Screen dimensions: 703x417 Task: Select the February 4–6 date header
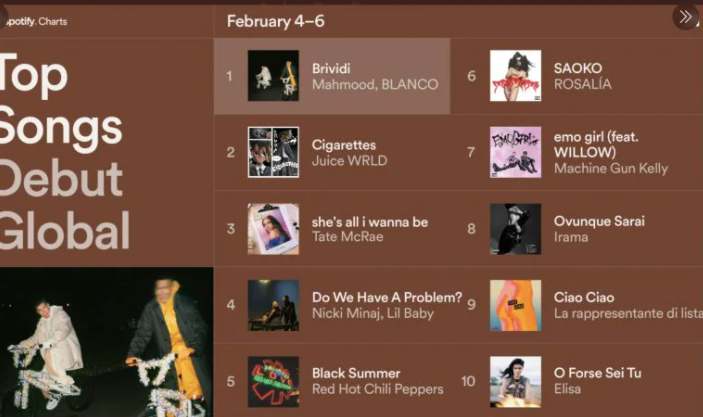pyautogui.click(x=275, y=21)
